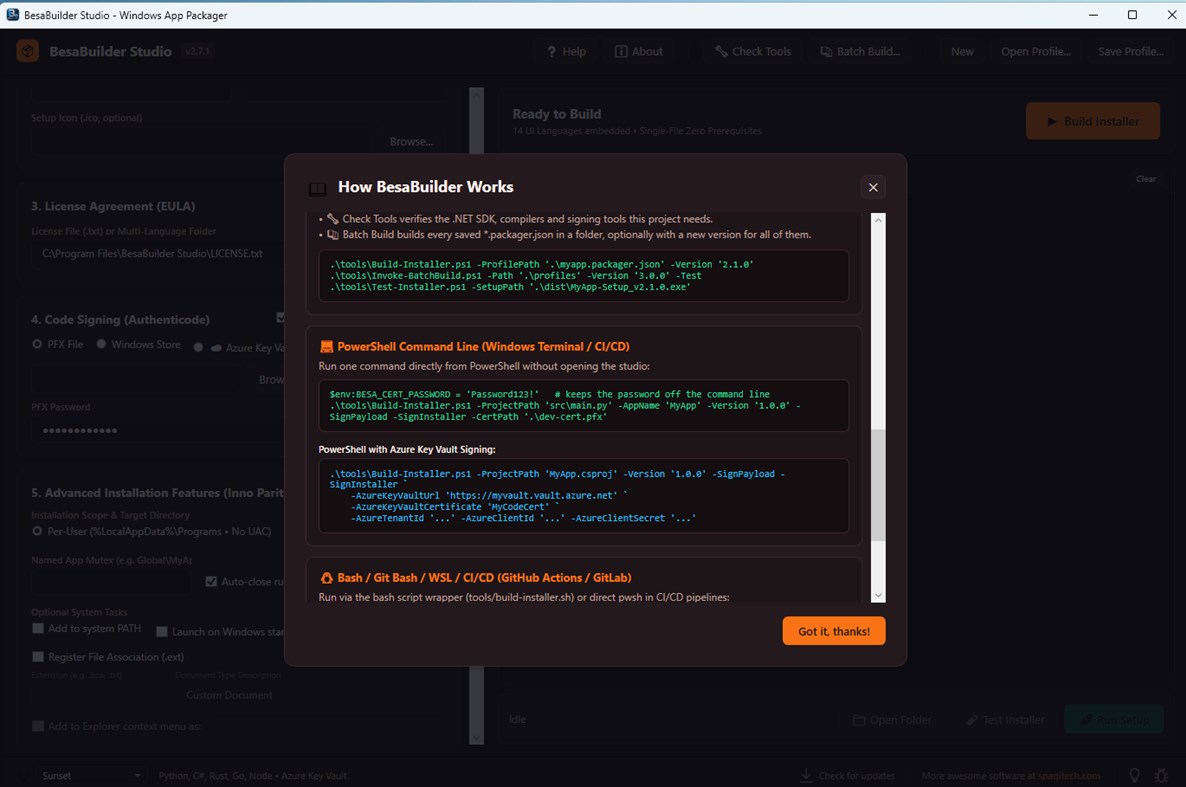
Task: Toggle the Auto-close running app checkbox
Action: tap(211, 581)
